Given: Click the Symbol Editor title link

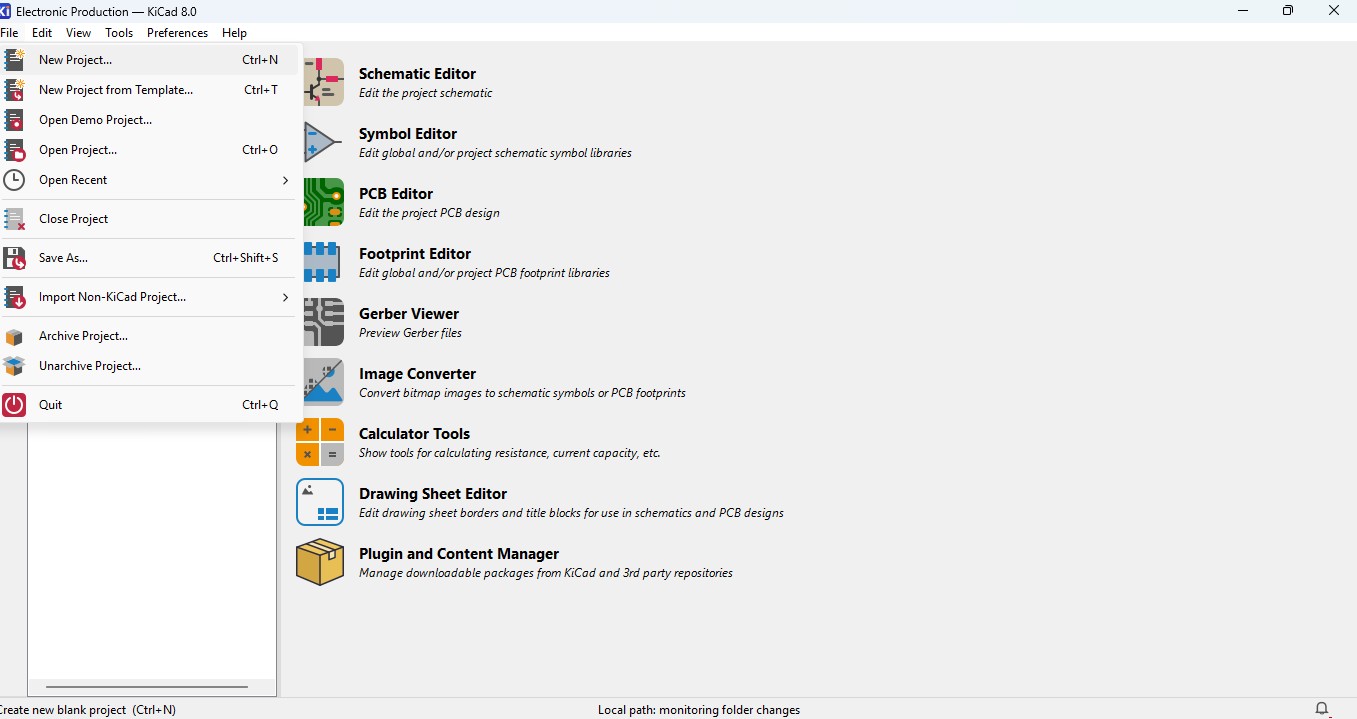Looking at the screenshot, I should coord(408,134).
